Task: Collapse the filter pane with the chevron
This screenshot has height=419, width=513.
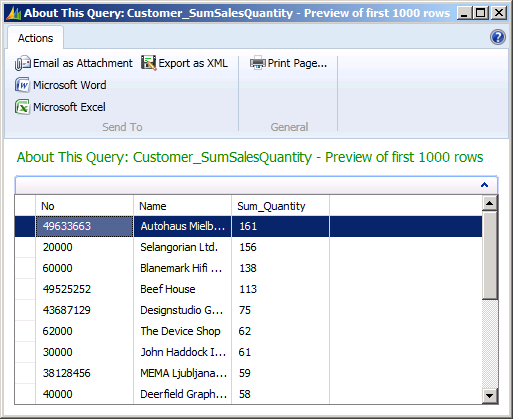Action: click(484, 185)
